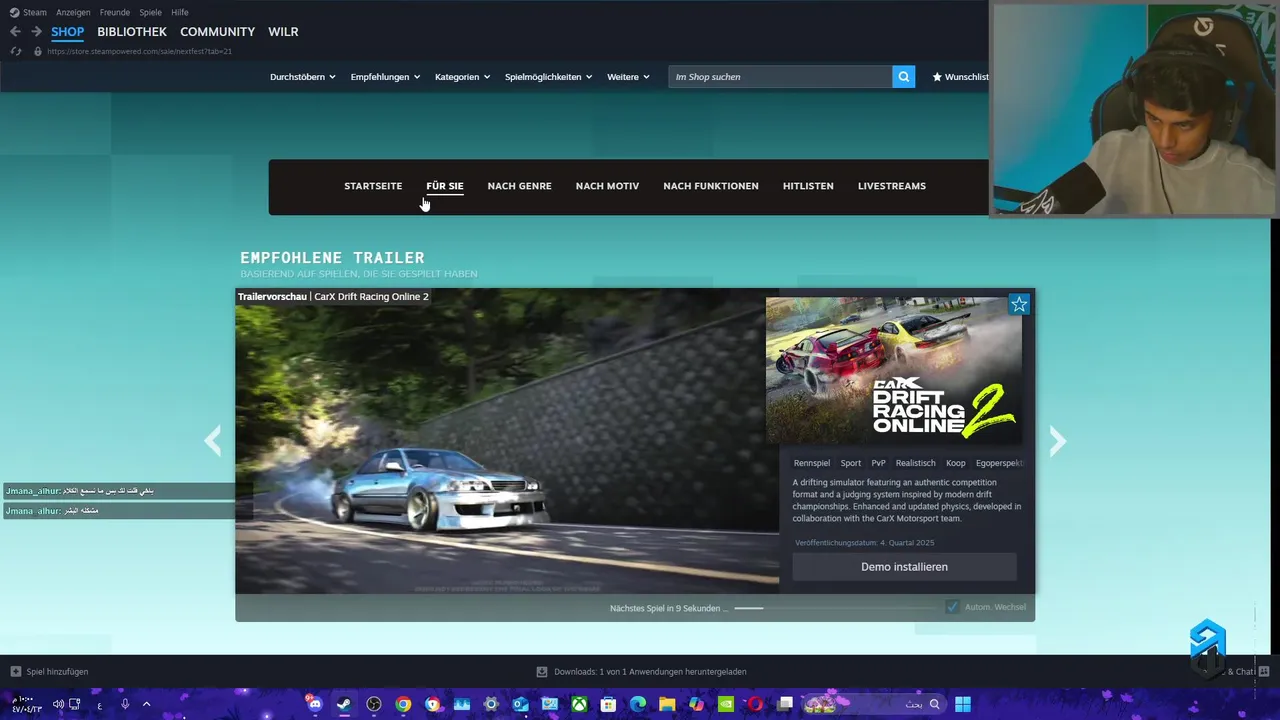
Task: Open OBS Studio from the taskbar
Action: tap(373, 704)
